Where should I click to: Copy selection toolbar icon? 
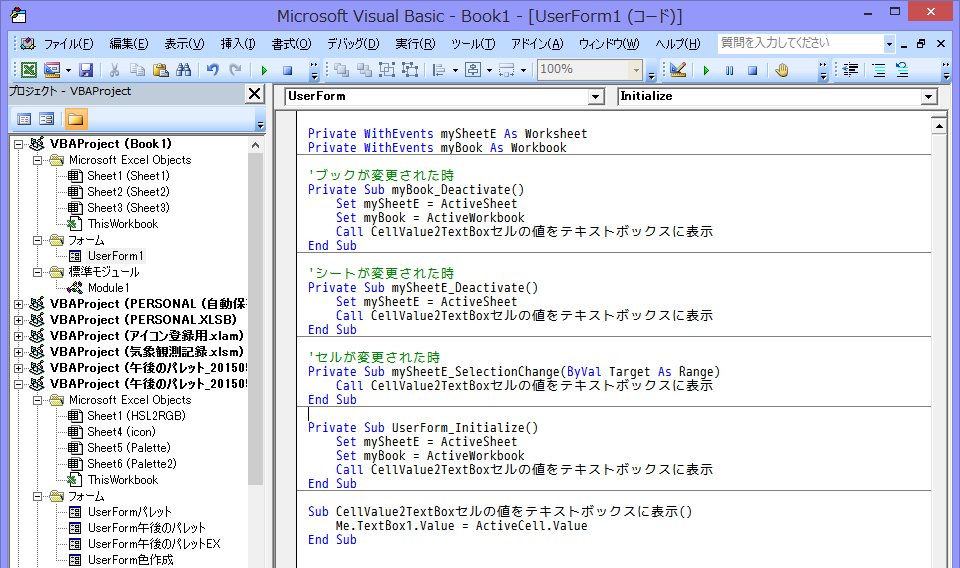(x=138, y=70)
